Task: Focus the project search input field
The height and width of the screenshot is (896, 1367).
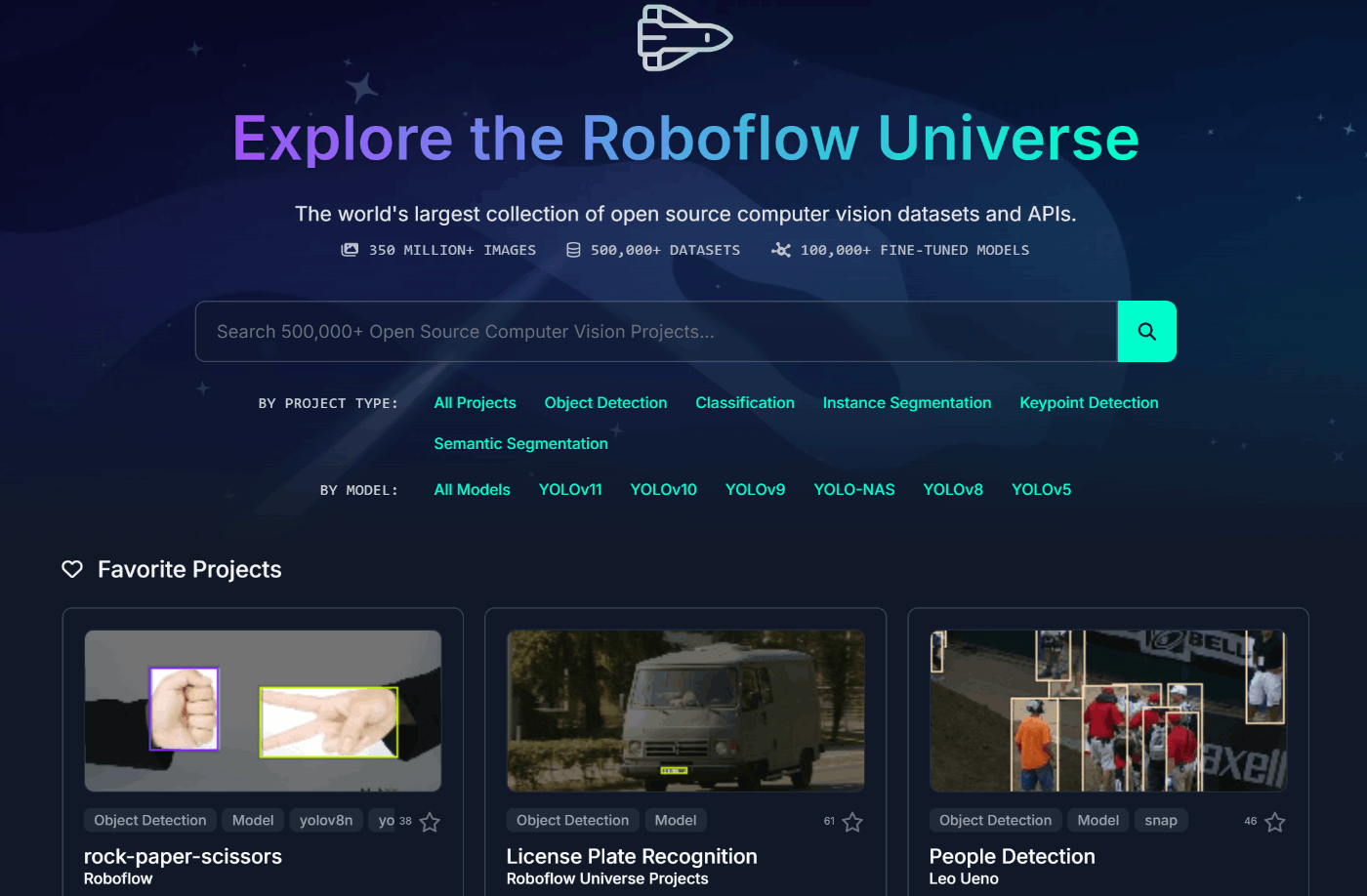Action: pyautogui.click(x=656, y=332)
